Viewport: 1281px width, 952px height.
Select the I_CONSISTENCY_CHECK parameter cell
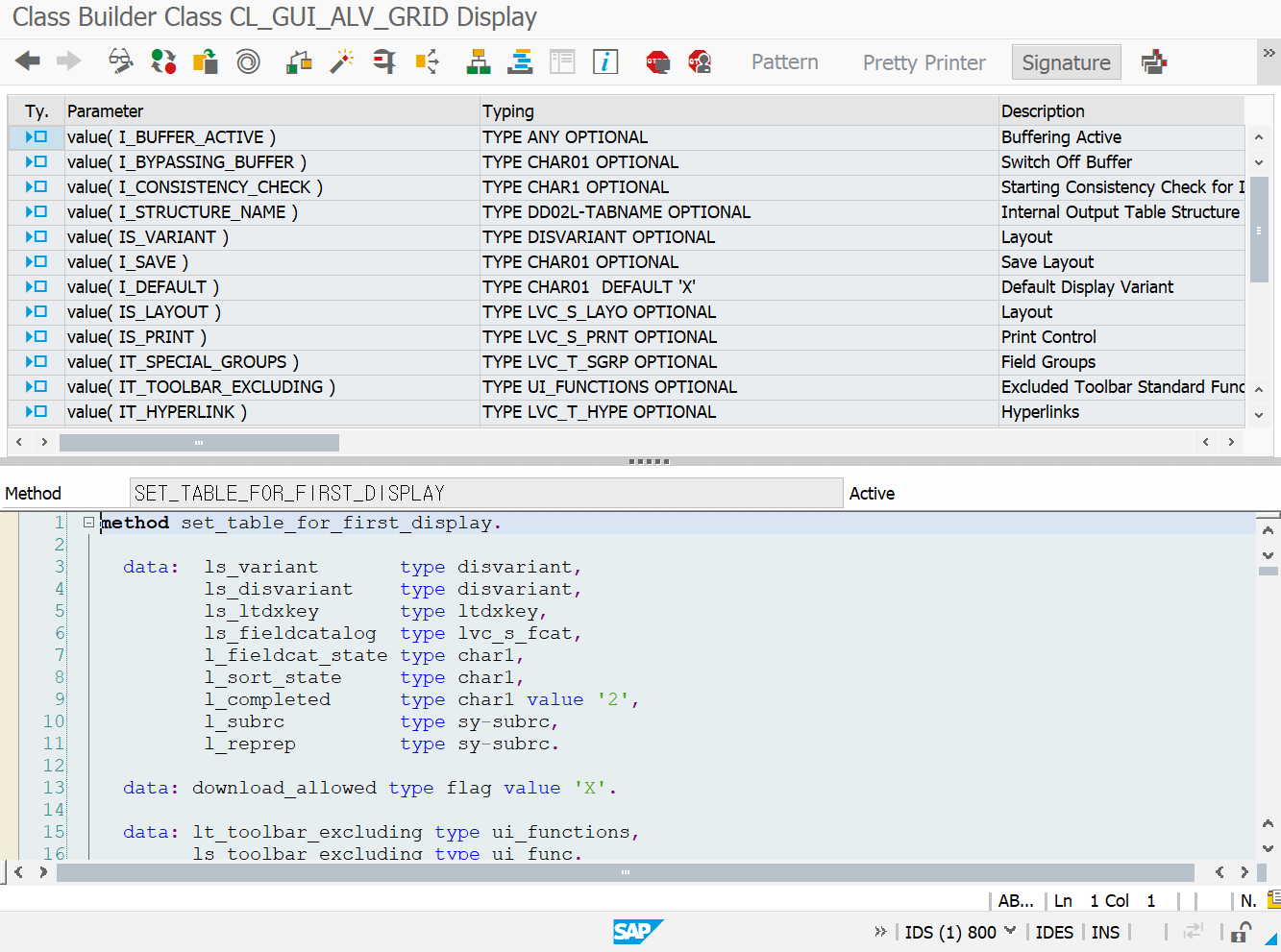click(x=272, y=187)
